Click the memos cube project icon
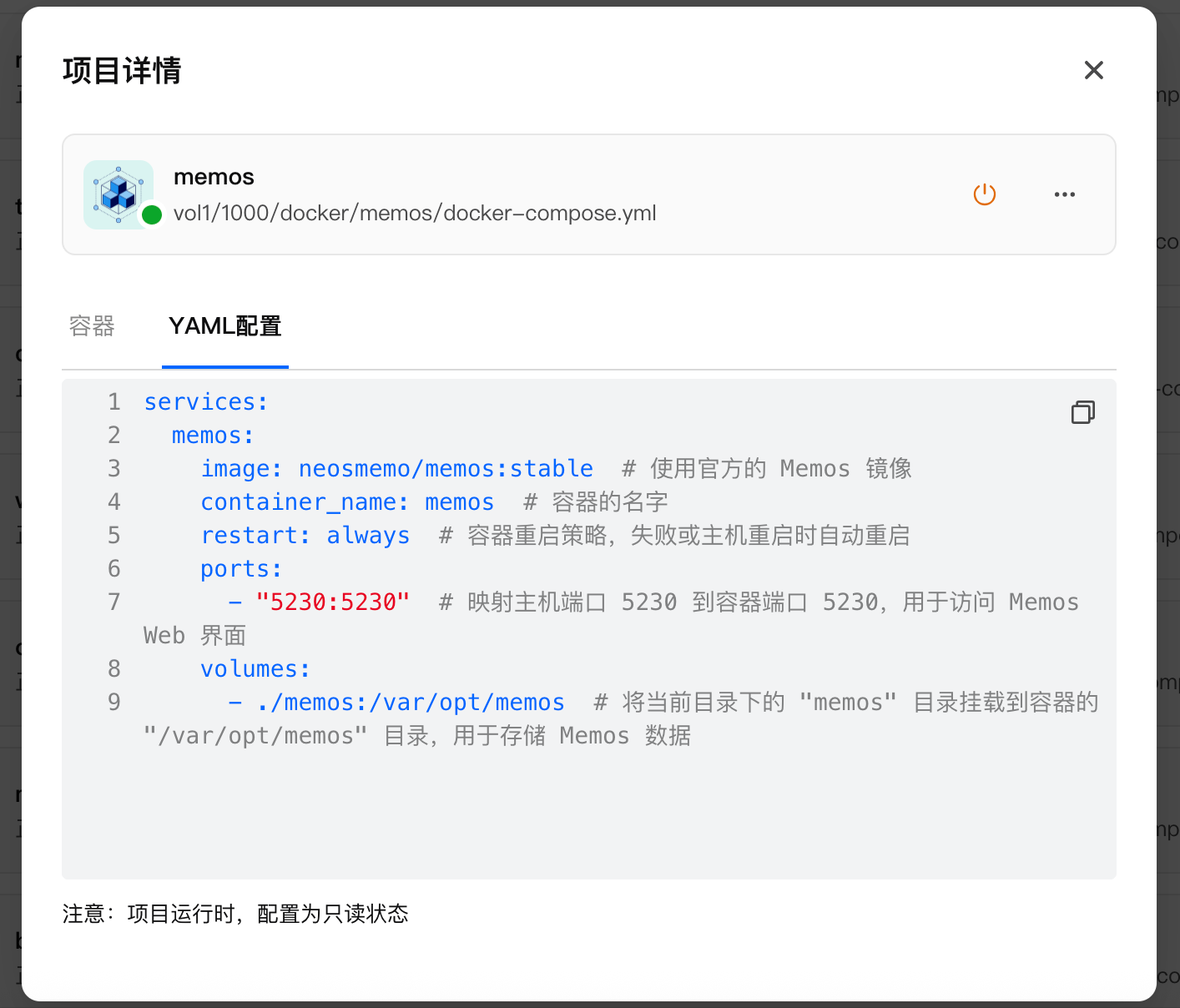The height and width of the screenshot is (1008, 1180). click(x=118, y=194)
